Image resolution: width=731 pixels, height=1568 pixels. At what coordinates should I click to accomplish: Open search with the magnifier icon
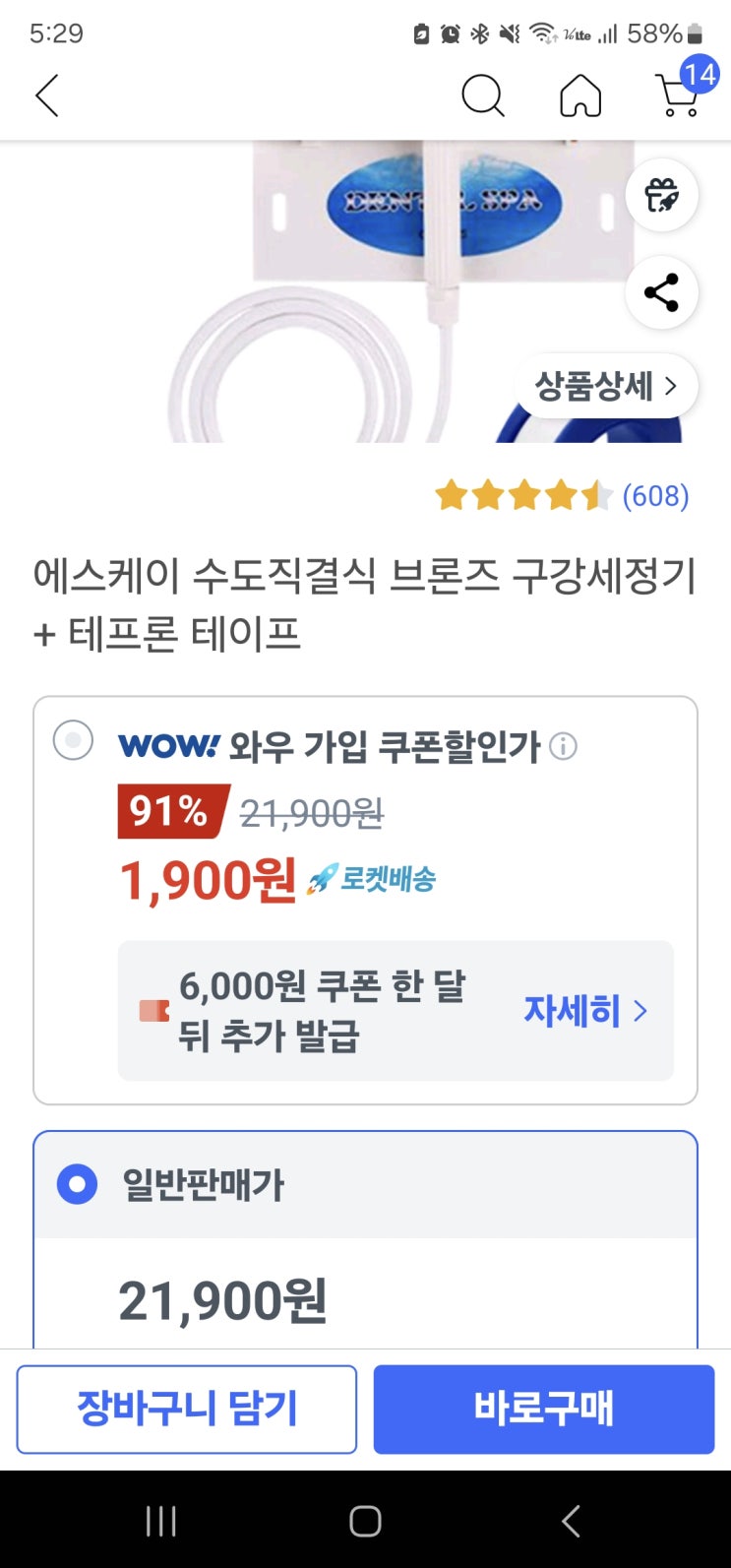(482, 96)
